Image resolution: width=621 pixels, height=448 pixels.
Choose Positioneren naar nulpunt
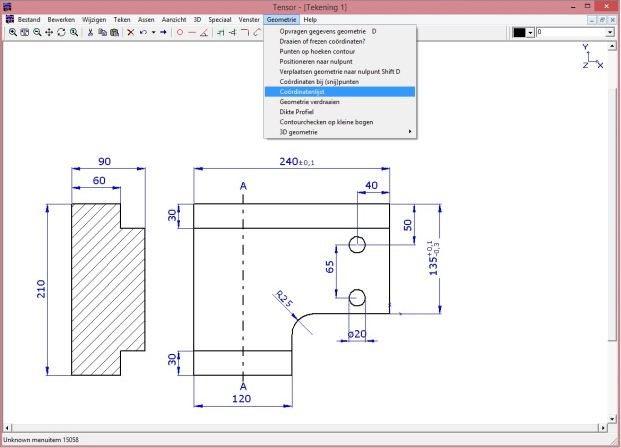pyautogui.click(x=340, y=61)
